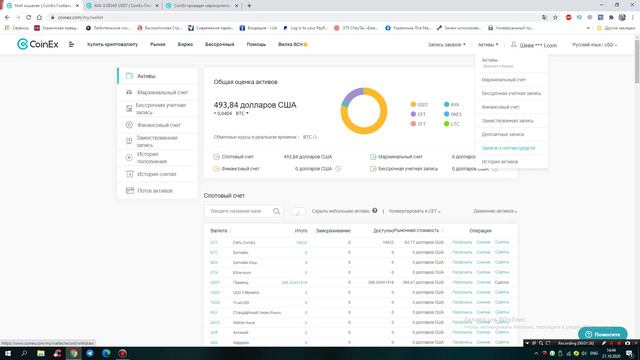Image resolution: width=640 pixels, height=360 pixels.
Task: Open Windows taskbar search
Action: (24, 353)
